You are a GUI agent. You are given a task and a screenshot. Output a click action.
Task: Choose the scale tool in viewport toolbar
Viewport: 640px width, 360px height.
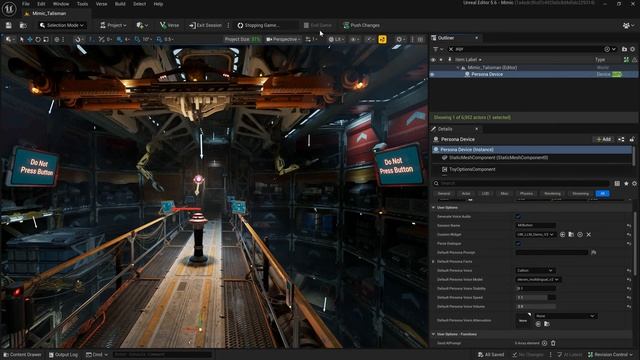click(x=46, y=40)
